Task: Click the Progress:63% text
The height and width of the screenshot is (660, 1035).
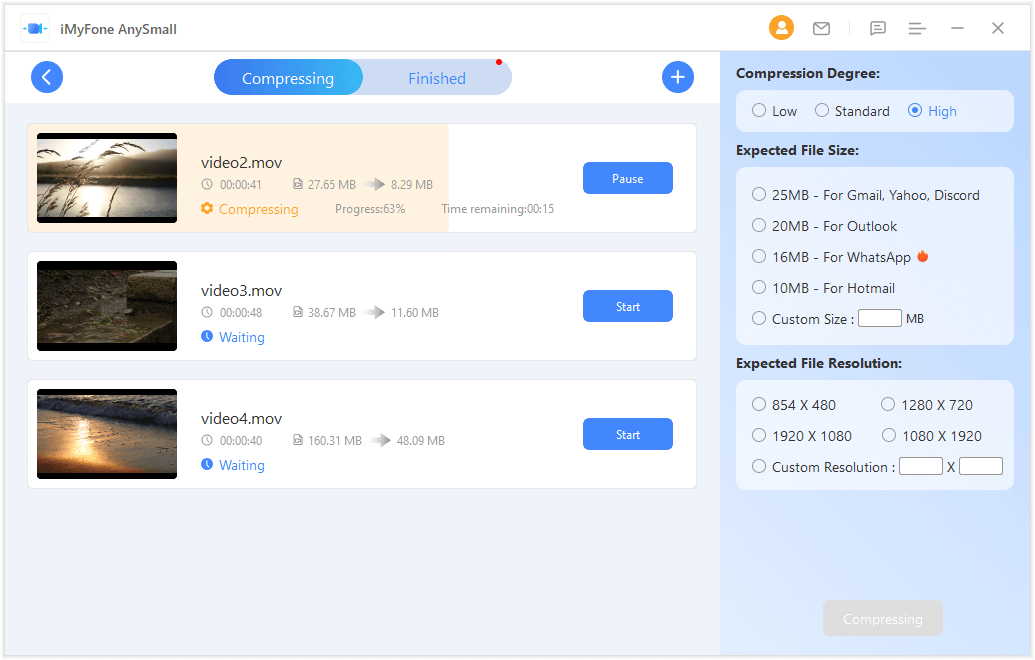Action: tap(370, 209)
